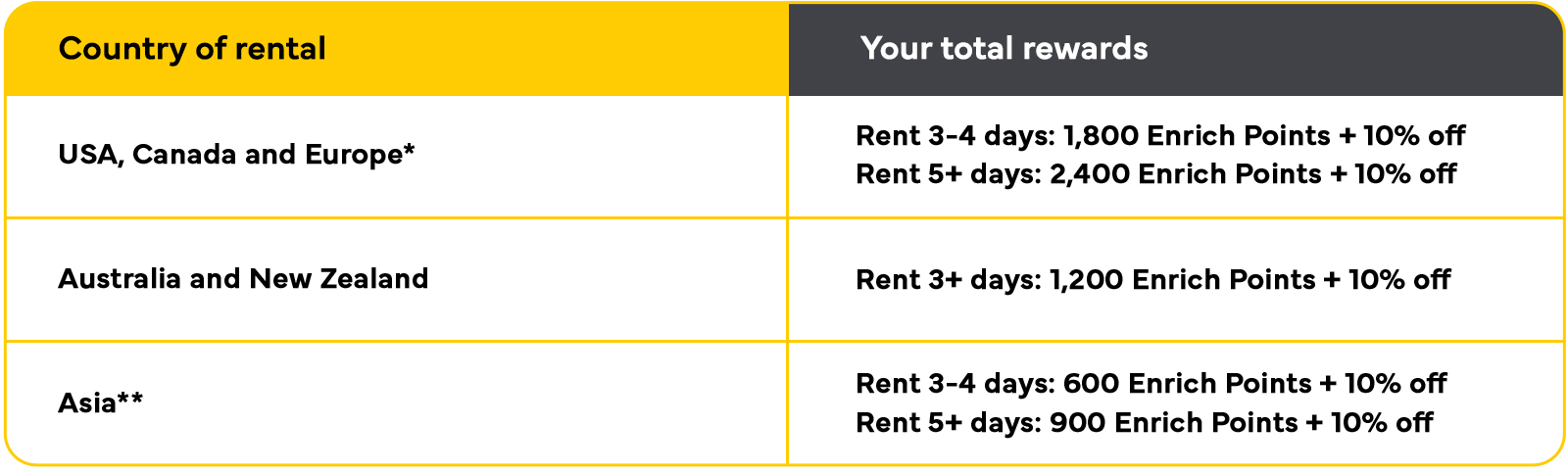Click "1,800" points figure
The height and width of the screenshot is (473, 1568).
[1102, 135]
